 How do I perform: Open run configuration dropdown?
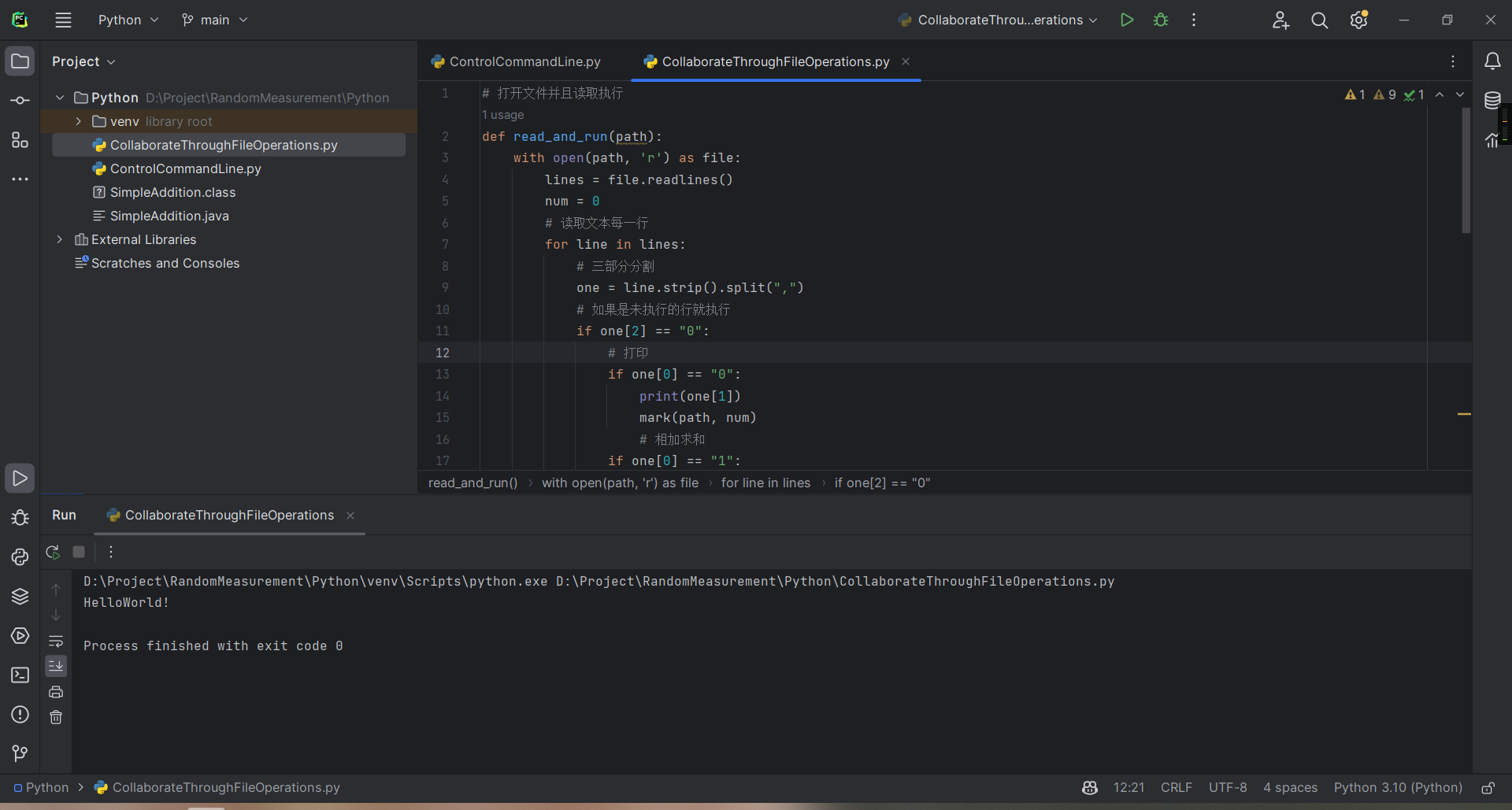[x=999, y=20]
